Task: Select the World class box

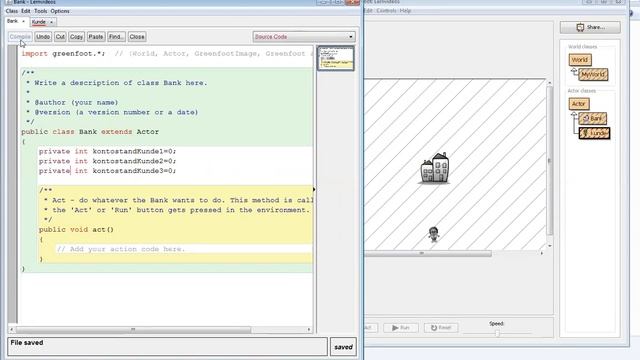Action: point(580,60)
